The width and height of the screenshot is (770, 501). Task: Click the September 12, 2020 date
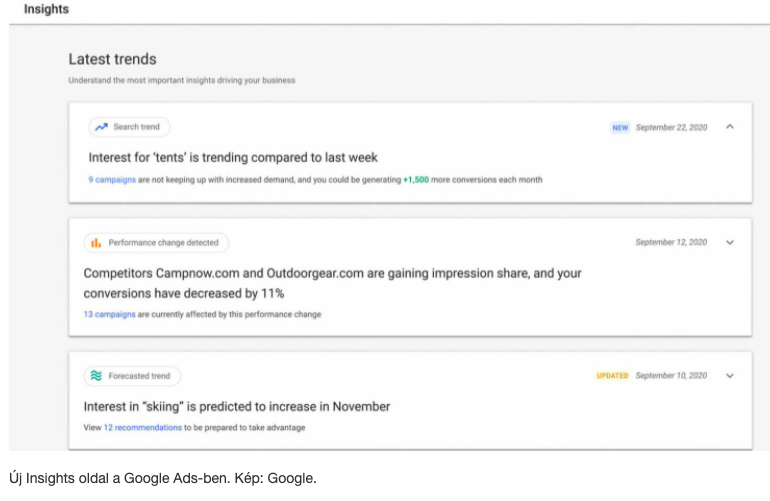click(671, 242)
